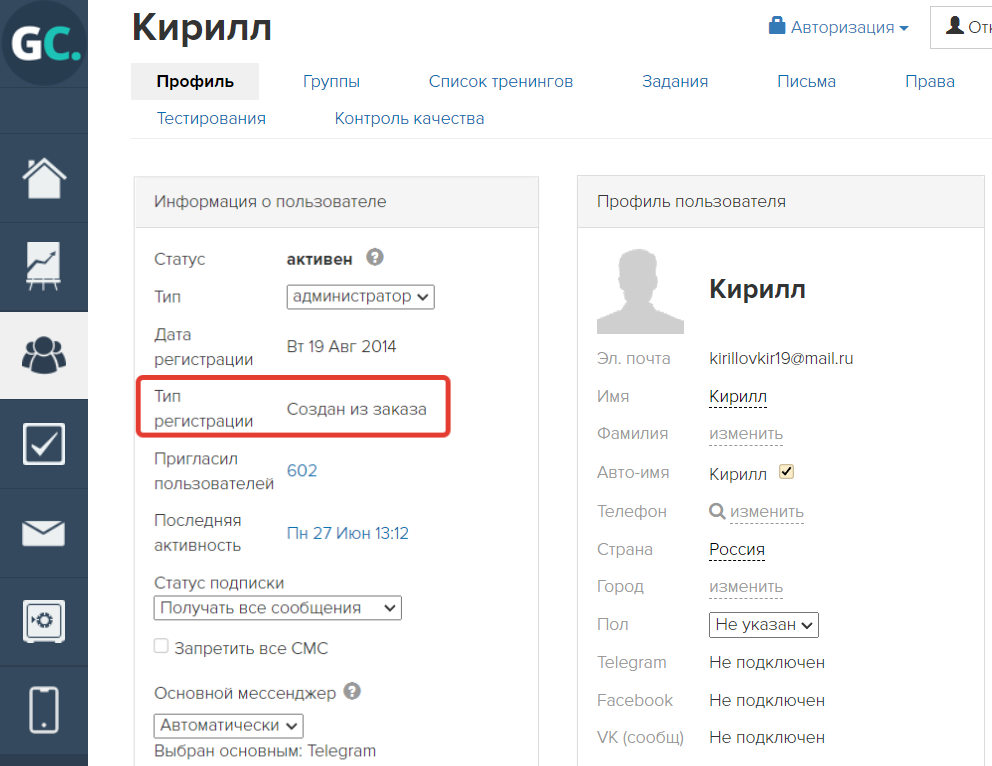Open the checkmark tasks icon in sidebar
992x766 pixels.
click(44, 444)
